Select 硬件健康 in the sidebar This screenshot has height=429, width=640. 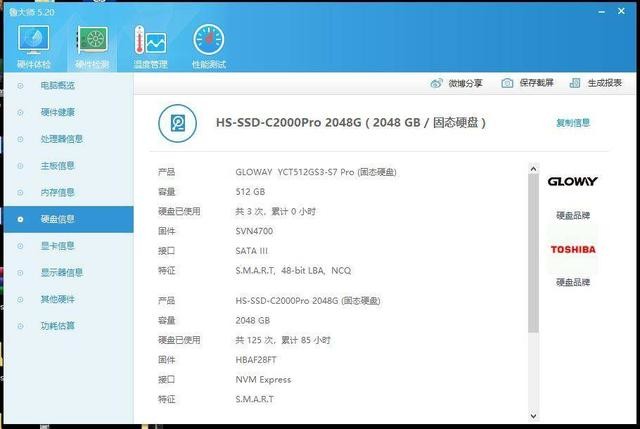click(x=69, y=112)
